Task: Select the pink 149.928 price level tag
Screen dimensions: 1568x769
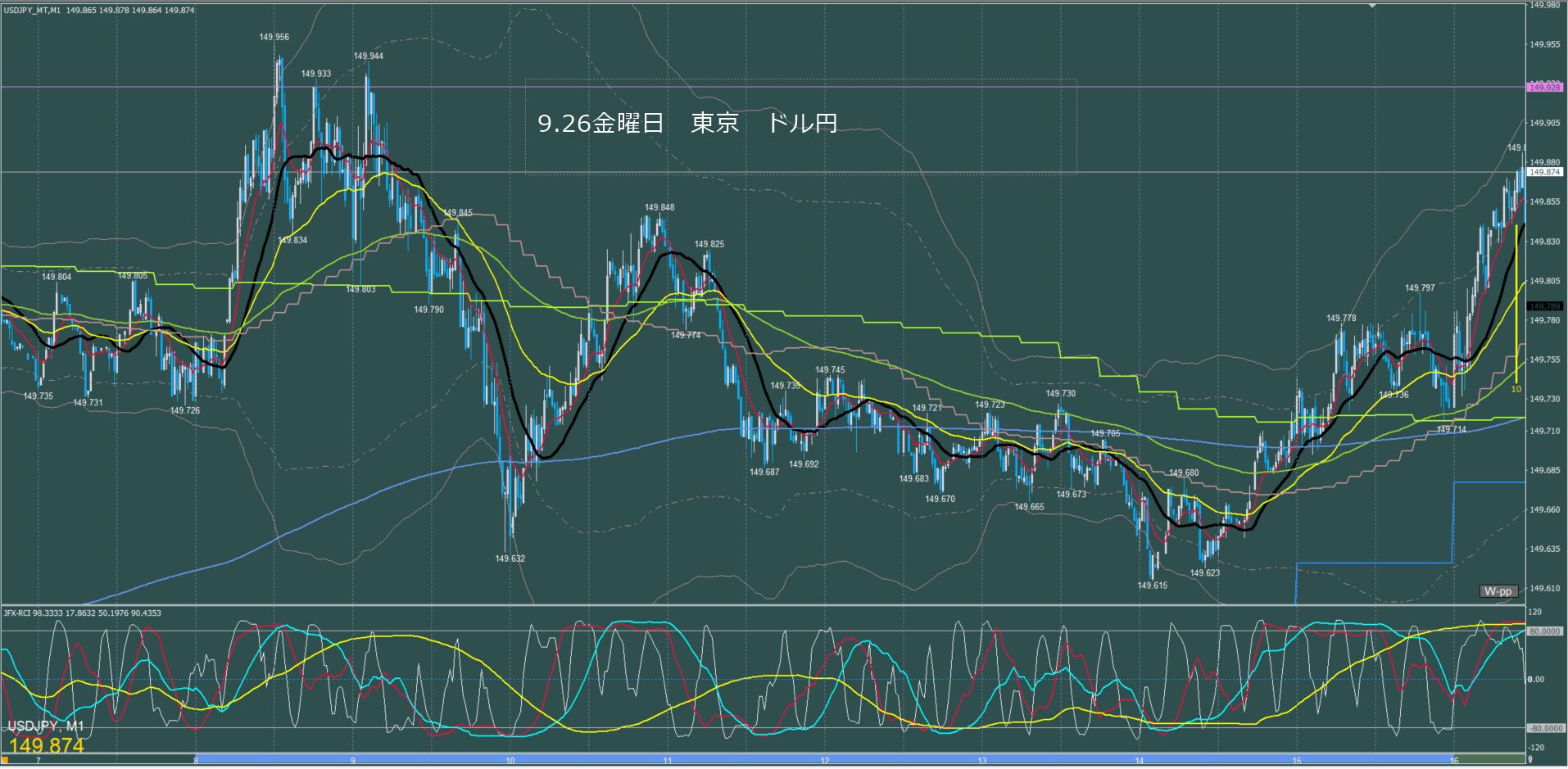Action: 1544,87
